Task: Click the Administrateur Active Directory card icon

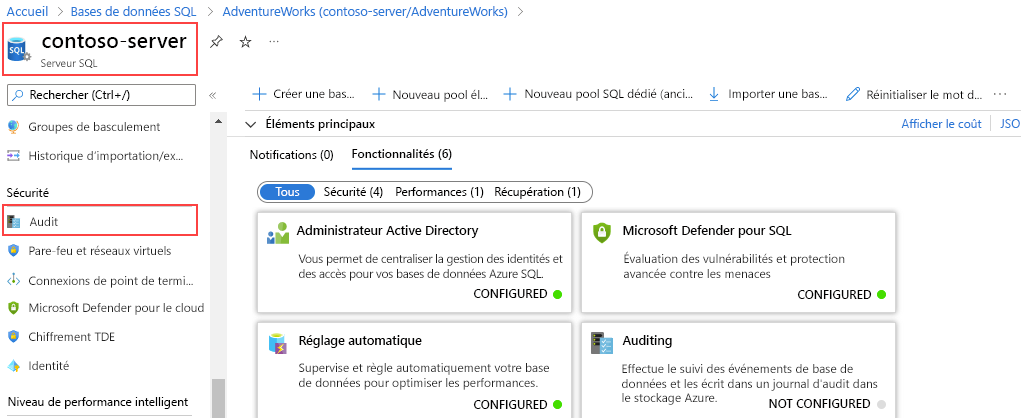Action: 278,232
